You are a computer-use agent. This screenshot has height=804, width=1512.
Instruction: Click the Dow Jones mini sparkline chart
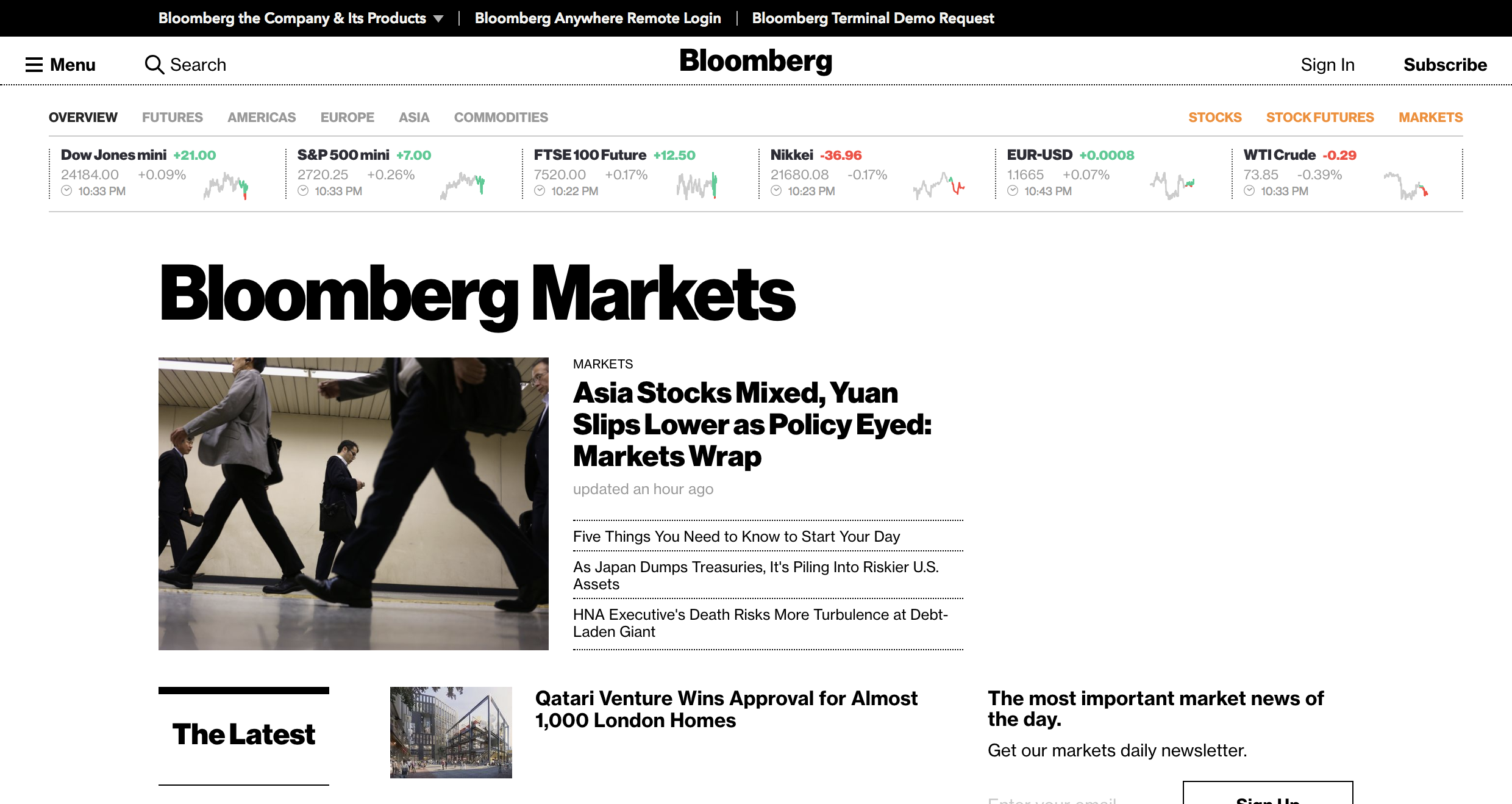pyautogui.click(x=226, y=185)
